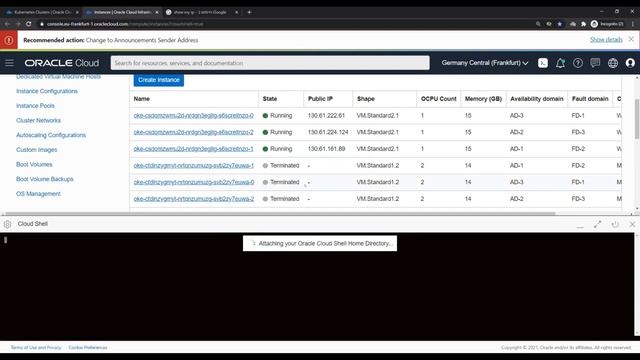
Task: Click the Fault domain column header
Action: coord(590,99)
